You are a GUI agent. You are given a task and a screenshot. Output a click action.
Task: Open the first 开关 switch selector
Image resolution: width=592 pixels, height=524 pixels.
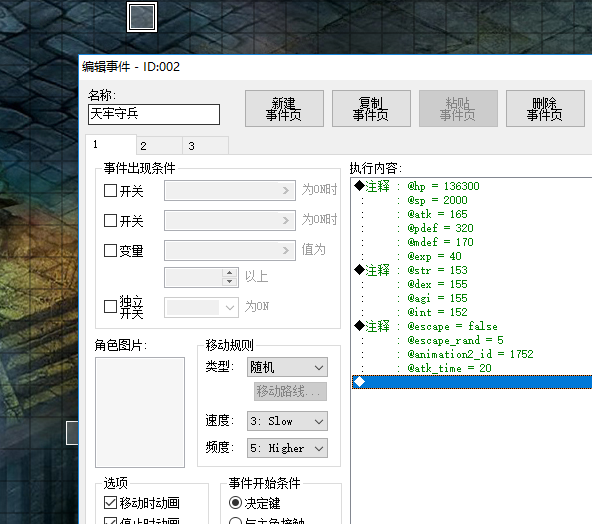[230, 190]
